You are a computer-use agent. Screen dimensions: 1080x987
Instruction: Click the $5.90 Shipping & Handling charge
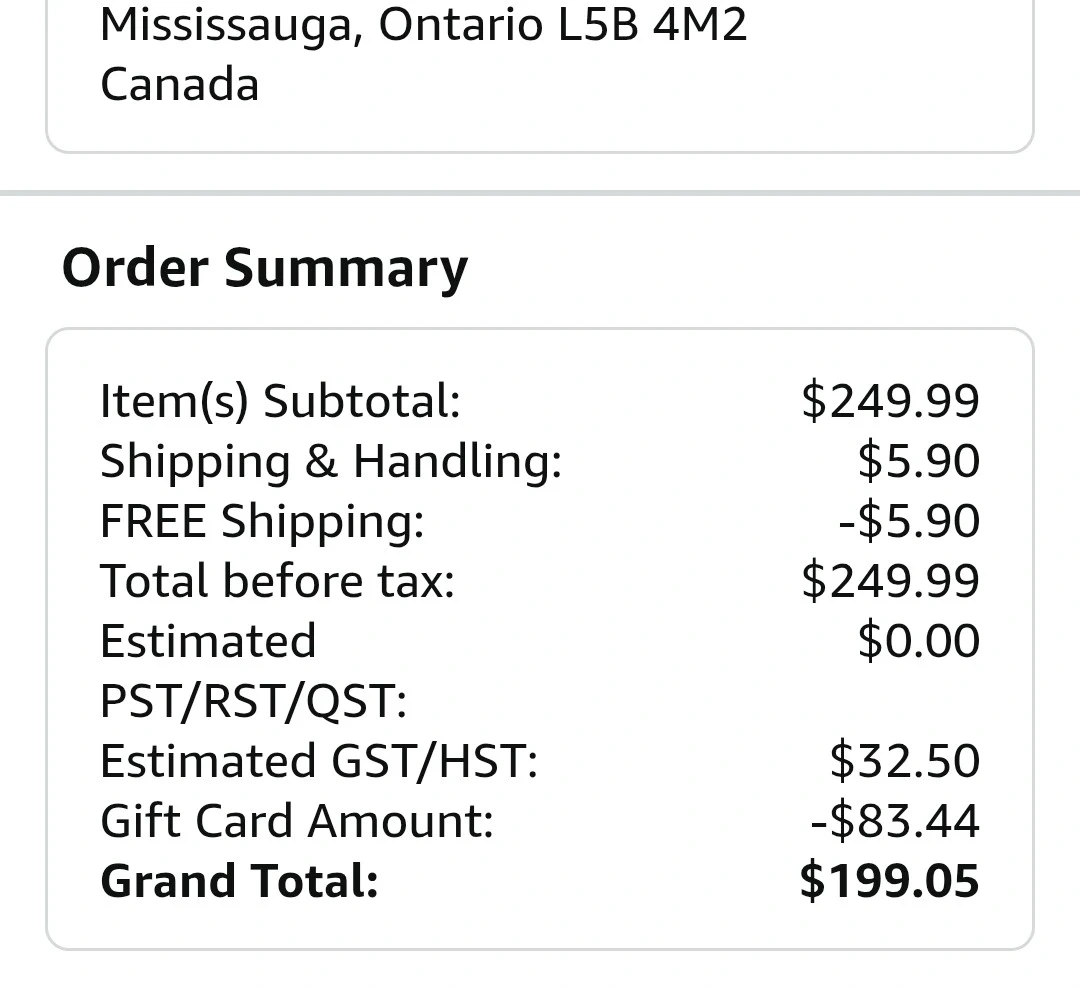click(x=918, y=461)
